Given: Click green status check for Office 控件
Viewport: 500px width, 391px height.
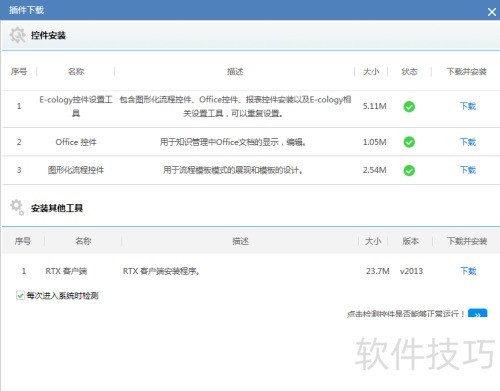Looking at the screenshot, I should pyautogui.click(x=409, y=142).
